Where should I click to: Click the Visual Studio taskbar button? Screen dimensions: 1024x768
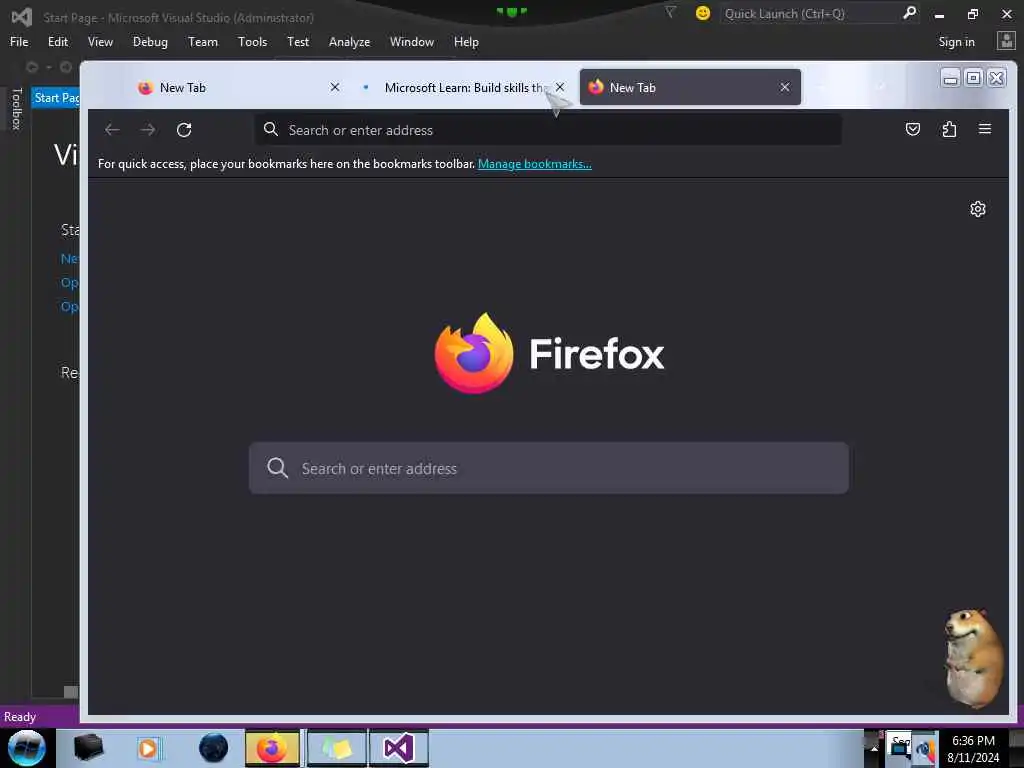[x=398, y=748]
